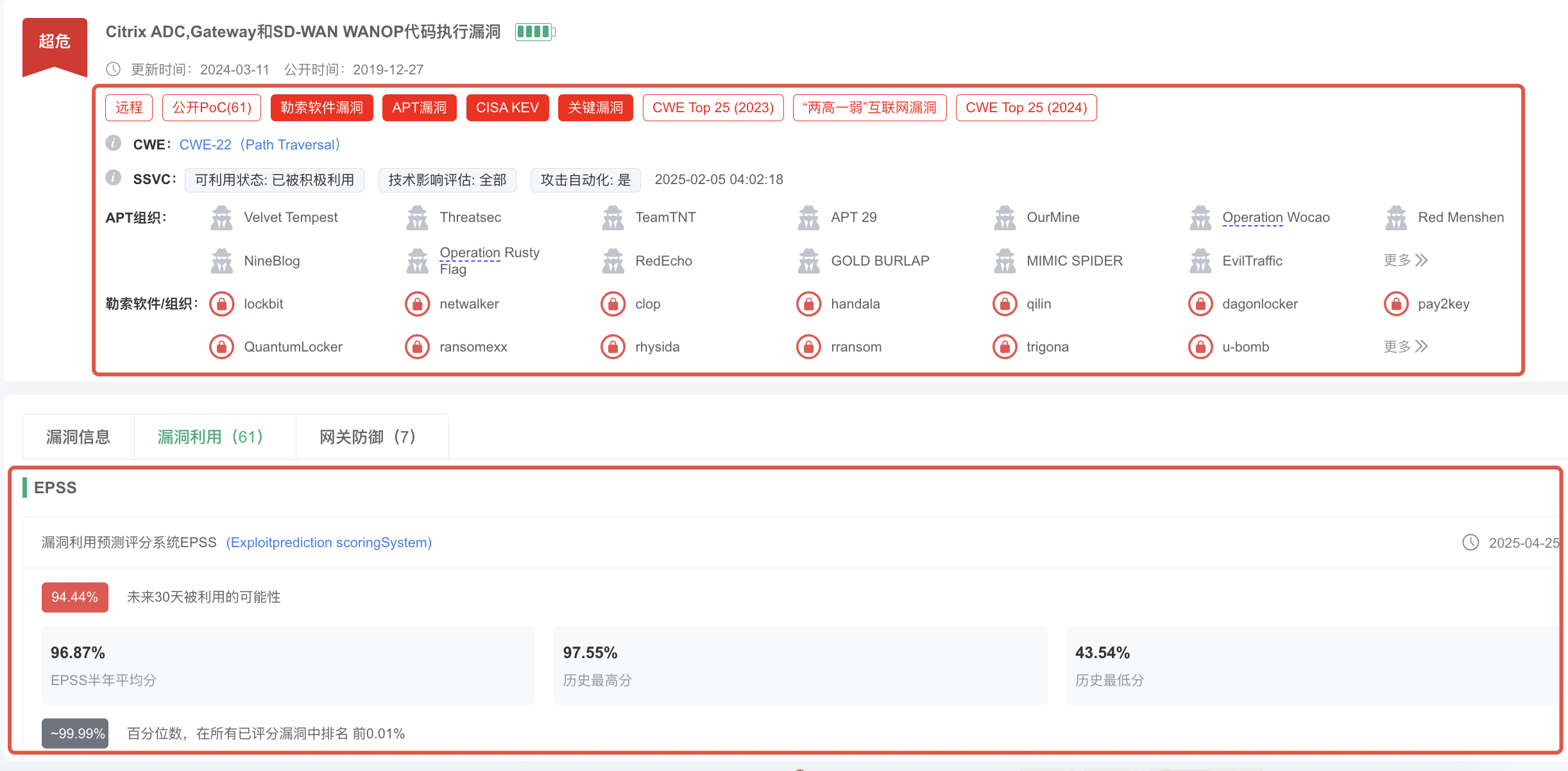This screenshot has width=1568, height=771.
Task: Click the RedEcho APT group icon
Action: (613, 261)
